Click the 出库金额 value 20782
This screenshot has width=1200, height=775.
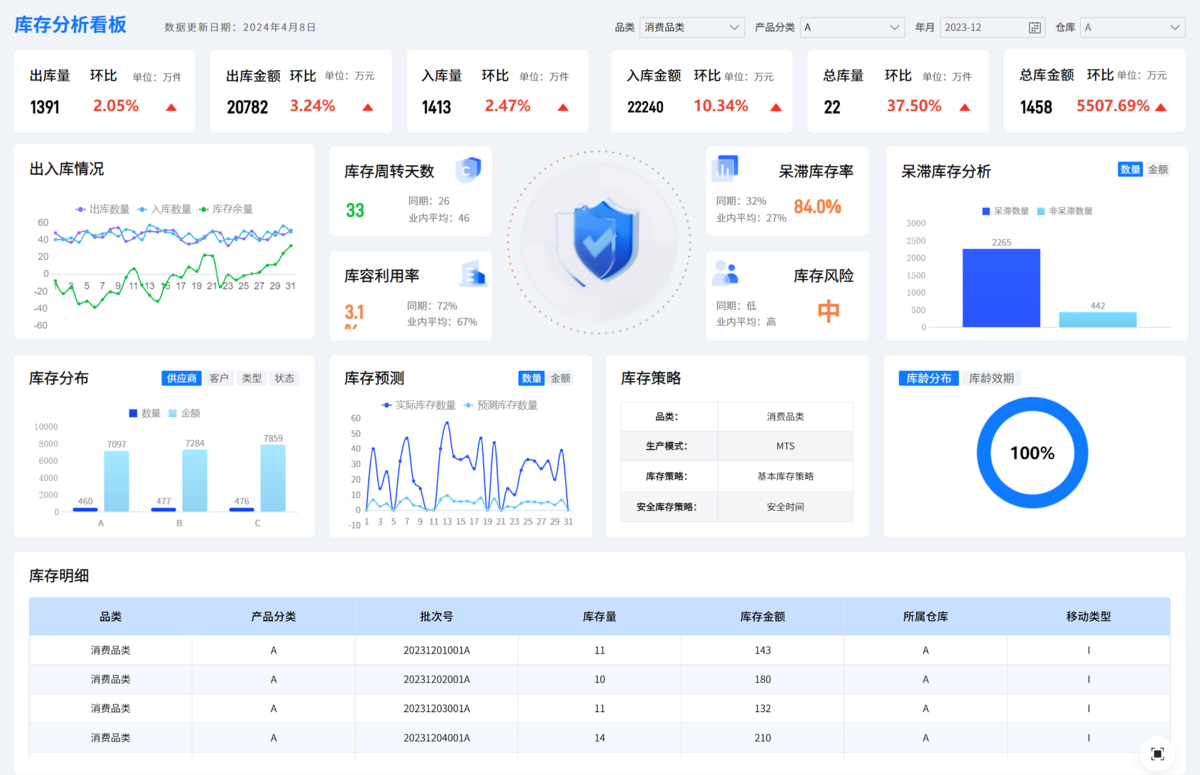click(247, 107)
